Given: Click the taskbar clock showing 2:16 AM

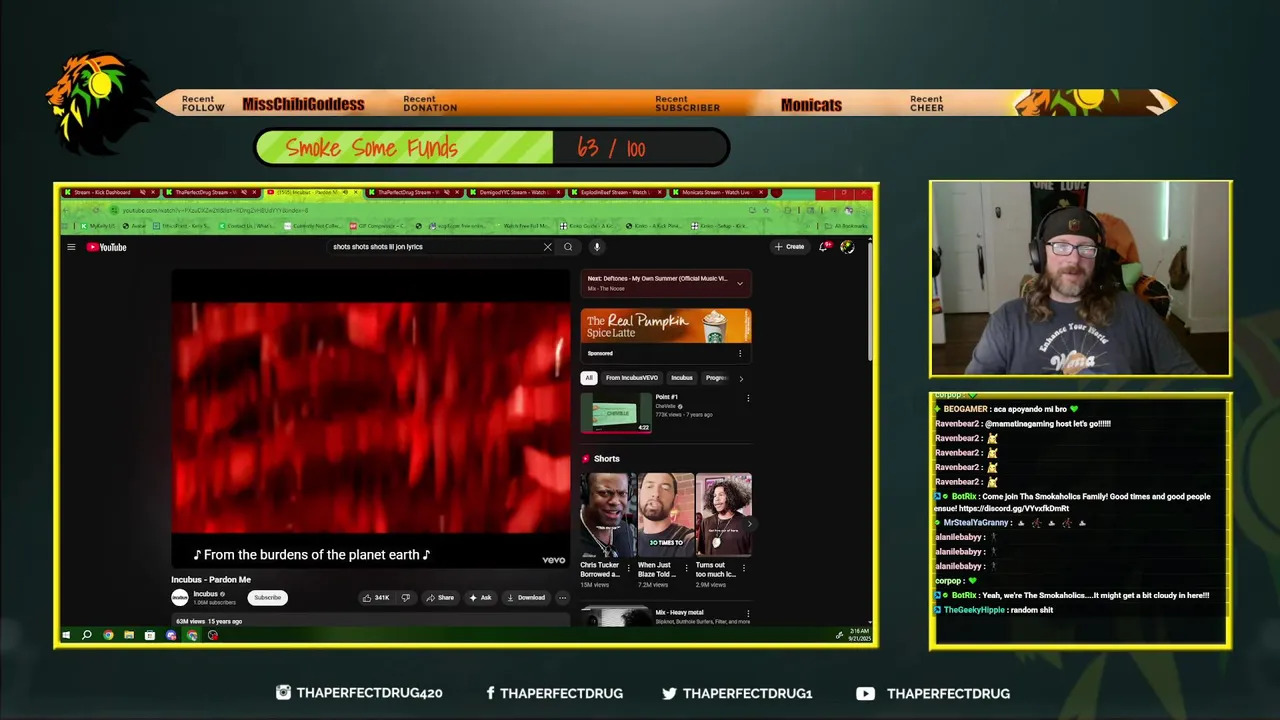Looking at the screenshot, I should (x=861, y=635).
